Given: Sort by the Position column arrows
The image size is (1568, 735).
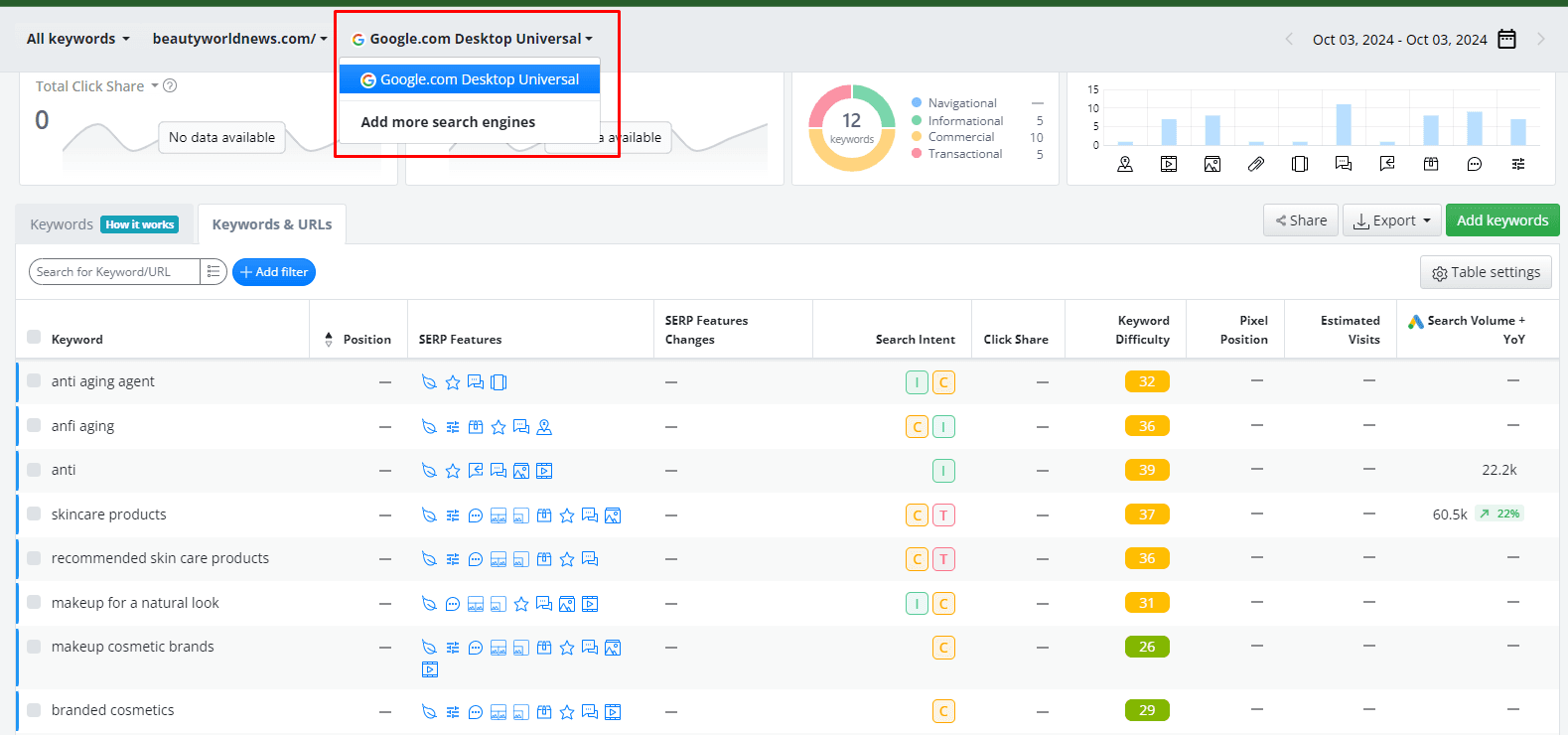Looking at the screenshot, I should click(x=329, y=339).
